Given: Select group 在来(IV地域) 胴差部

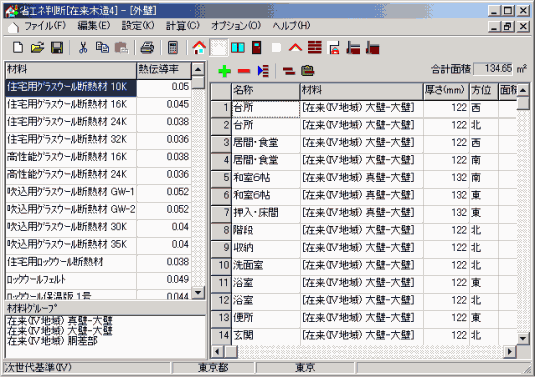Looking at the screenshot, I should coord(52,340).
